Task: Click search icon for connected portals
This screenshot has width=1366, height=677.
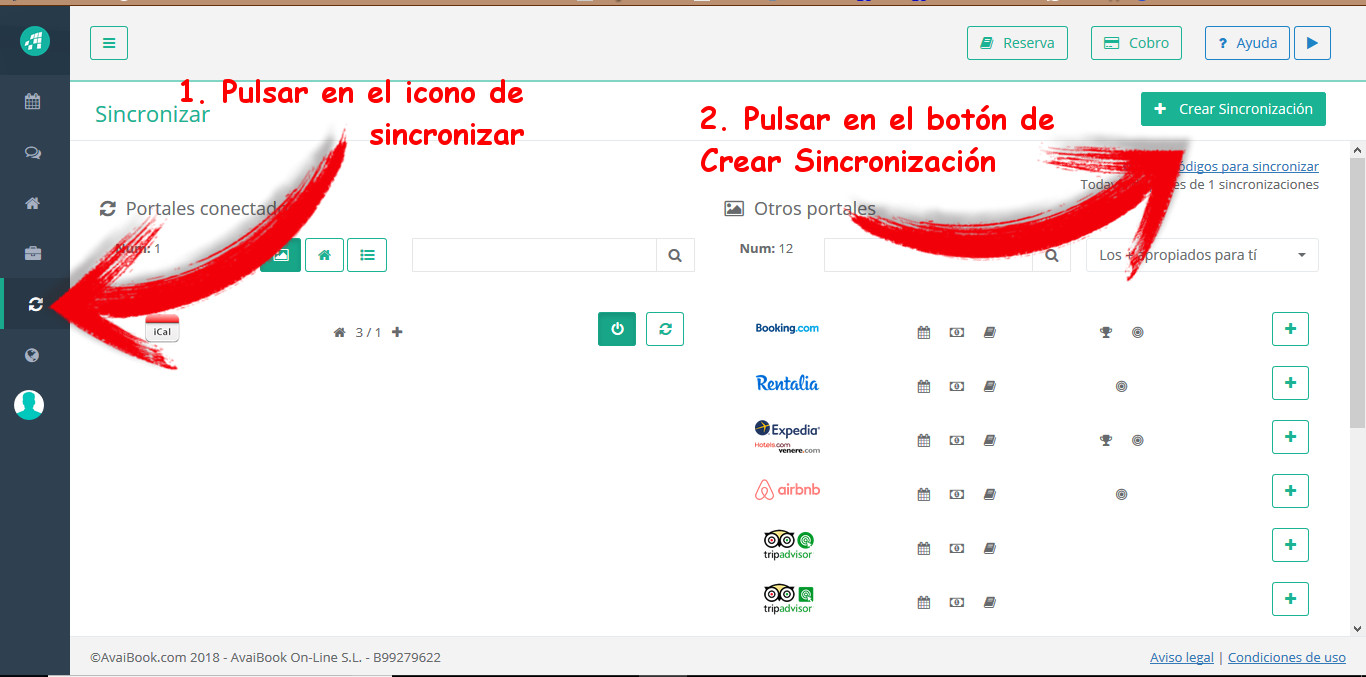Action: tap(675, 255)
